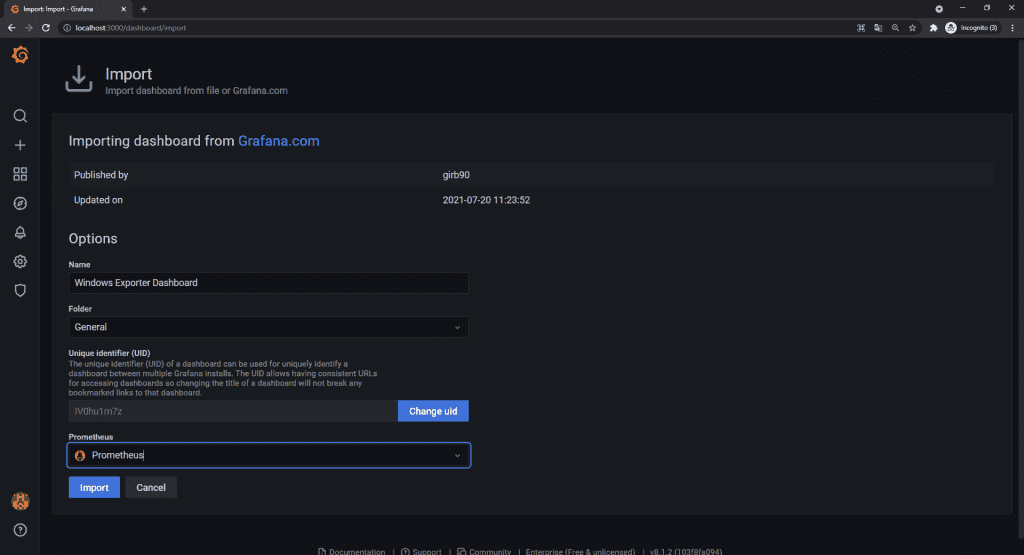Click the Change uid button
This screenshot has width=1024, height=555.
pos(433,411)
